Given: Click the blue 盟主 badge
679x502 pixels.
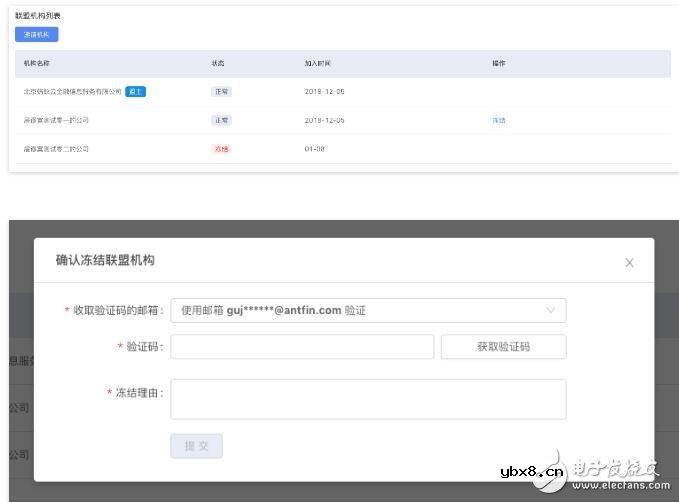Looking at the screenshot, I should coord(136,91).
